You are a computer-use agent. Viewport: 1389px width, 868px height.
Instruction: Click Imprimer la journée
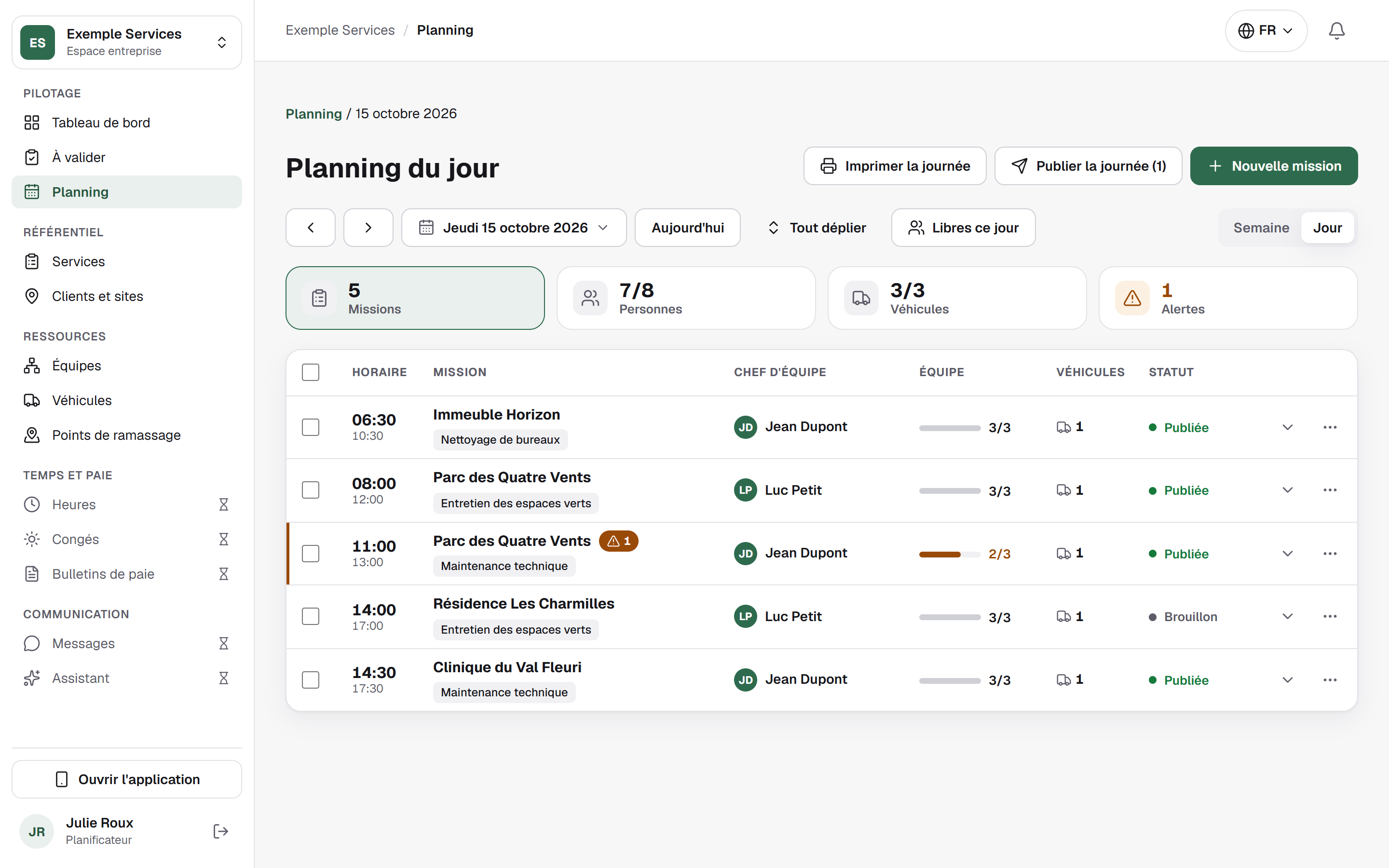coord(895,166)
